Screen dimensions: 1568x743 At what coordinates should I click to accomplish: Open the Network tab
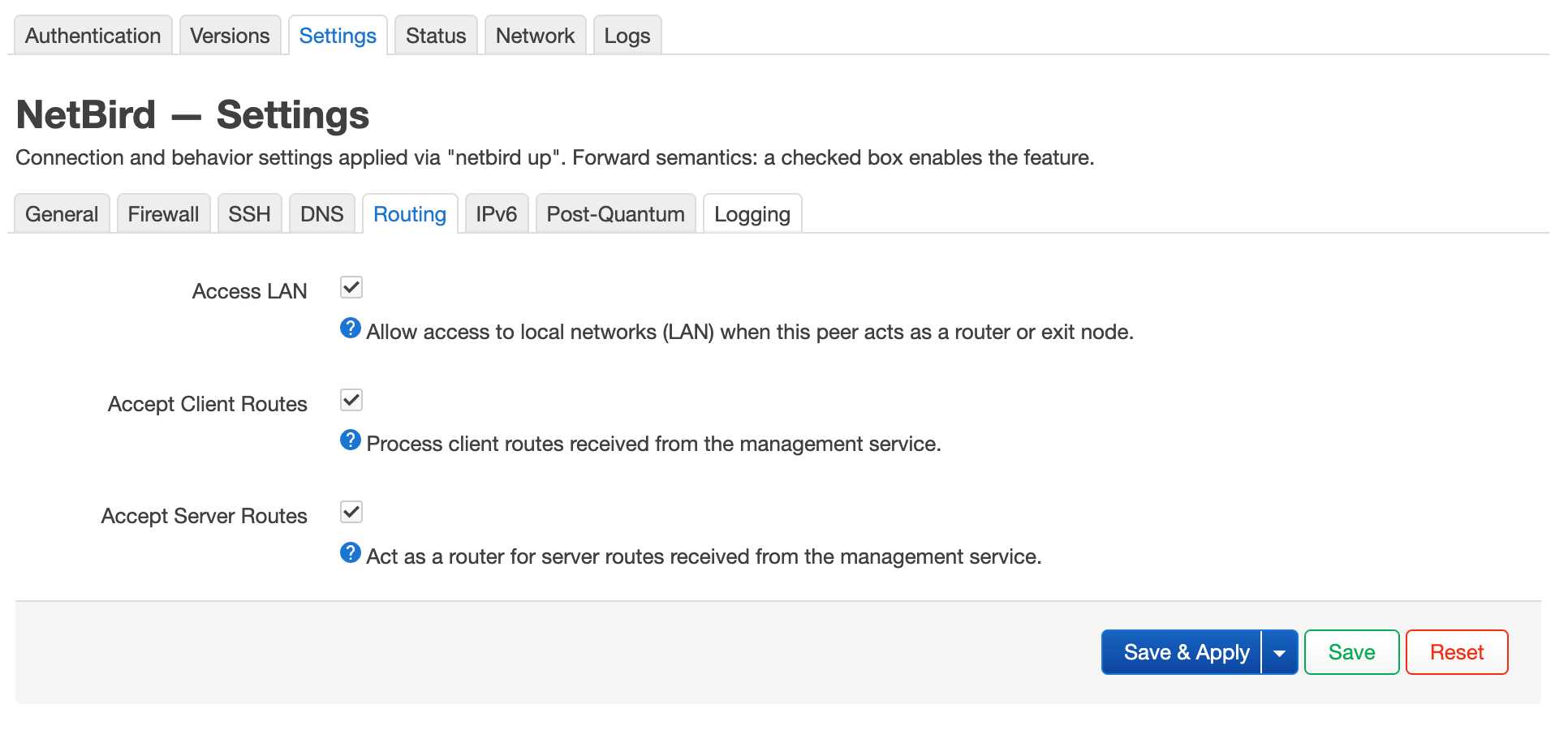(535, 36)
